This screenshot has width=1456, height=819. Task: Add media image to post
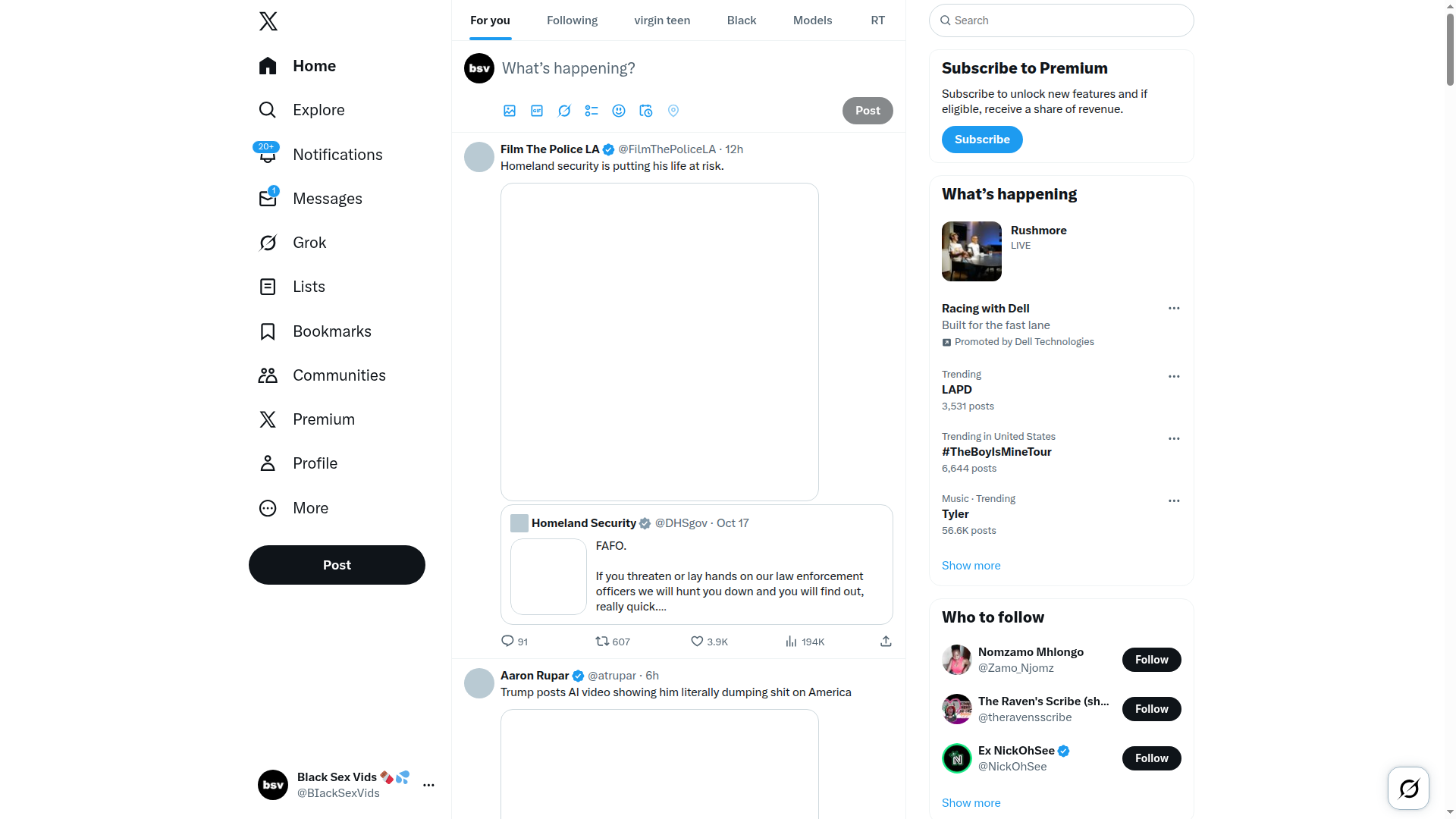click(510, 111)
